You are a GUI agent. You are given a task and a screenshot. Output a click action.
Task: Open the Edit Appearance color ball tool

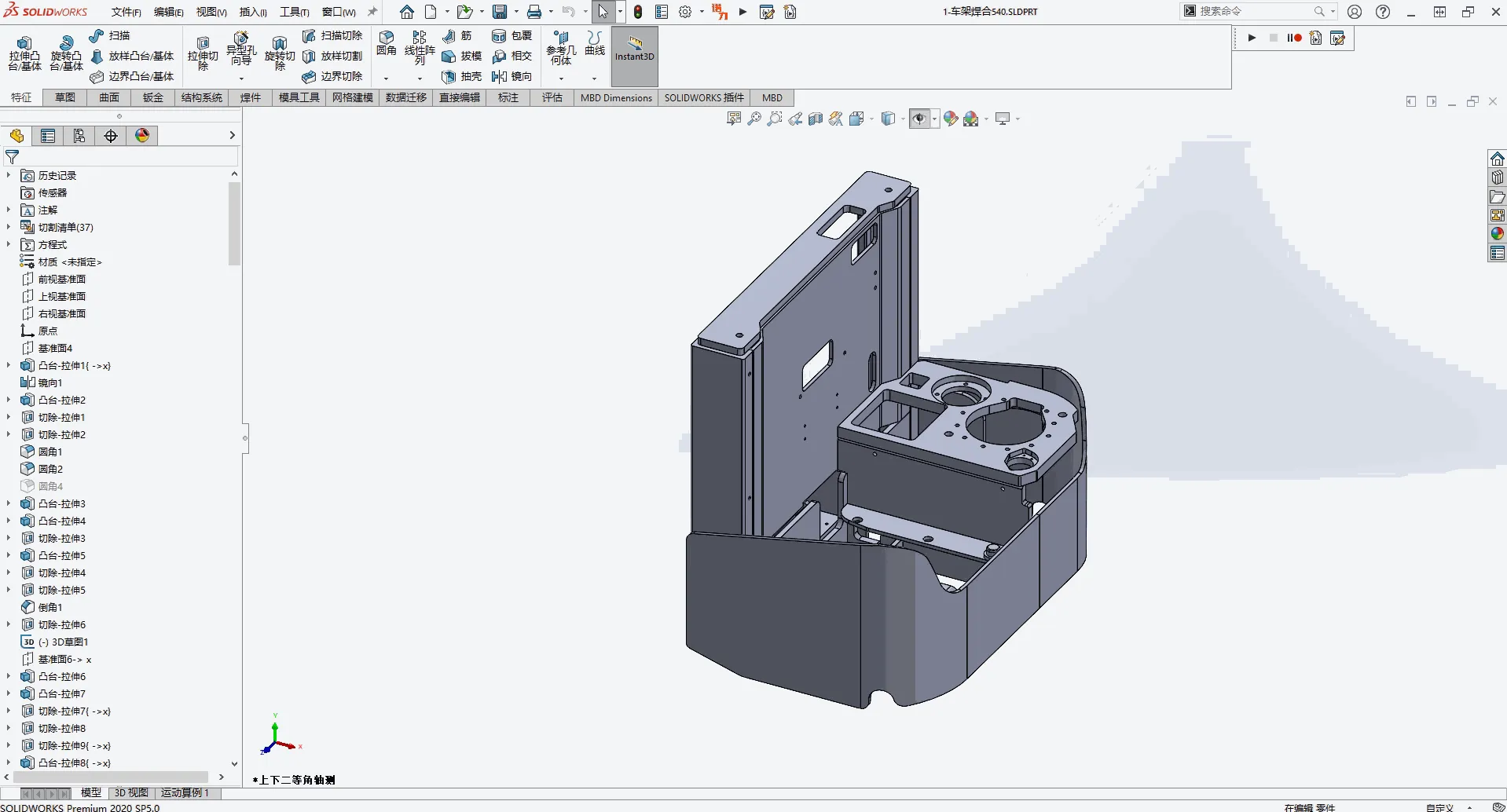tap(951, 119)
